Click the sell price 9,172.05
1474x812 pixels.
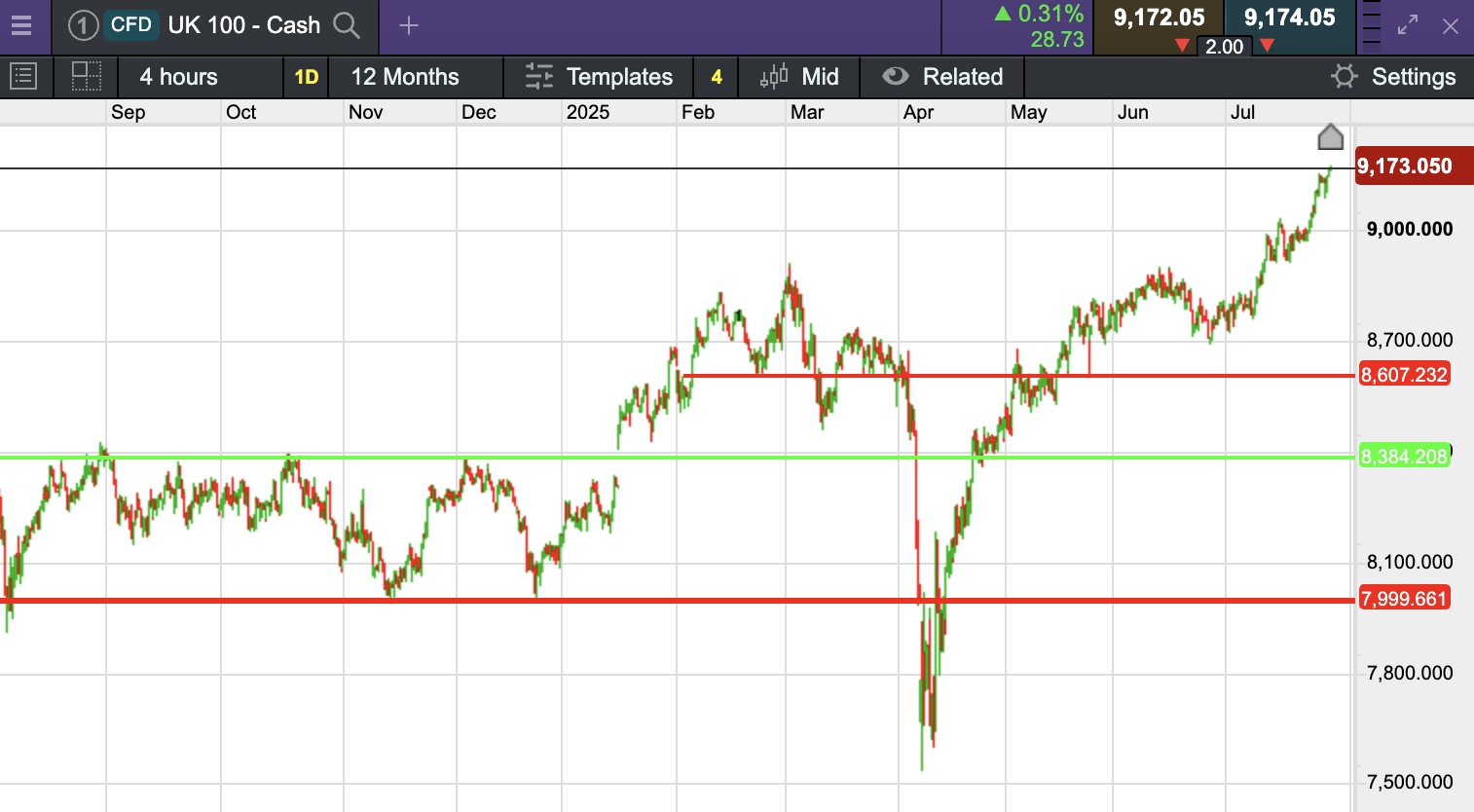point(1159,18)
